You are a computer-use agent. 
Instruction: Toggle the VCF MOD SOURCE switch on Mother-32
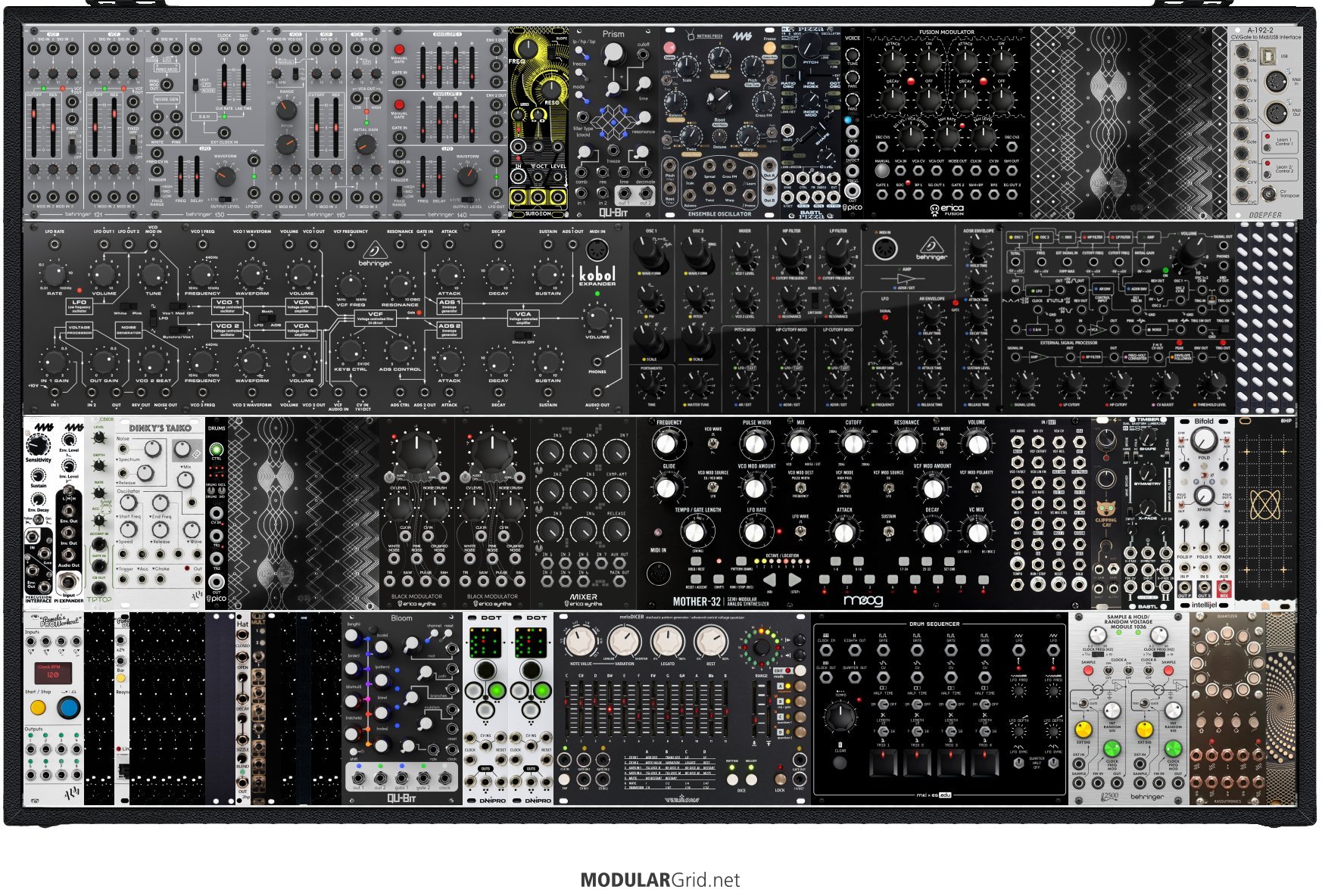(888, 488)
